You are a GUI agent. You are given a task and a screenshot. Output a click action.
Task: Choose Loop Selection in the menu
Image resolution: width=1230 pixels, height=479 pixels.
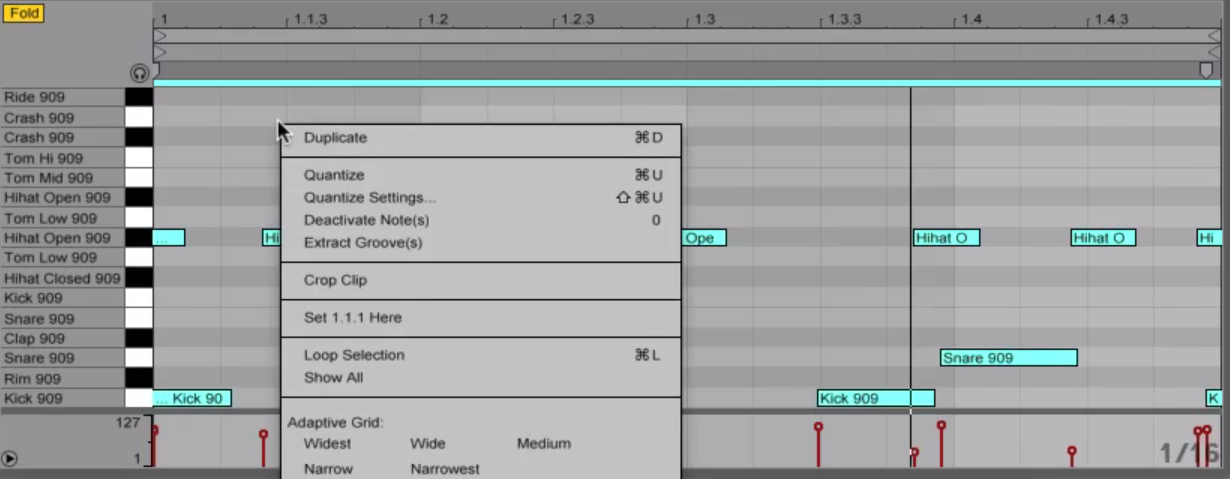(x=354, y=355)
